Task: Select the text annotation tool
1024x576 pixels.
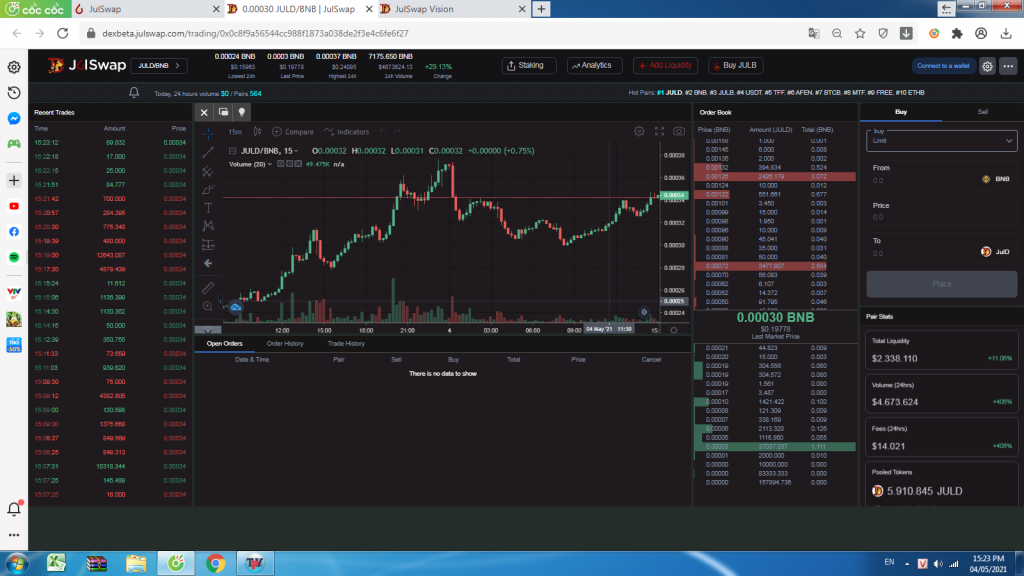Action: (208, 207)
